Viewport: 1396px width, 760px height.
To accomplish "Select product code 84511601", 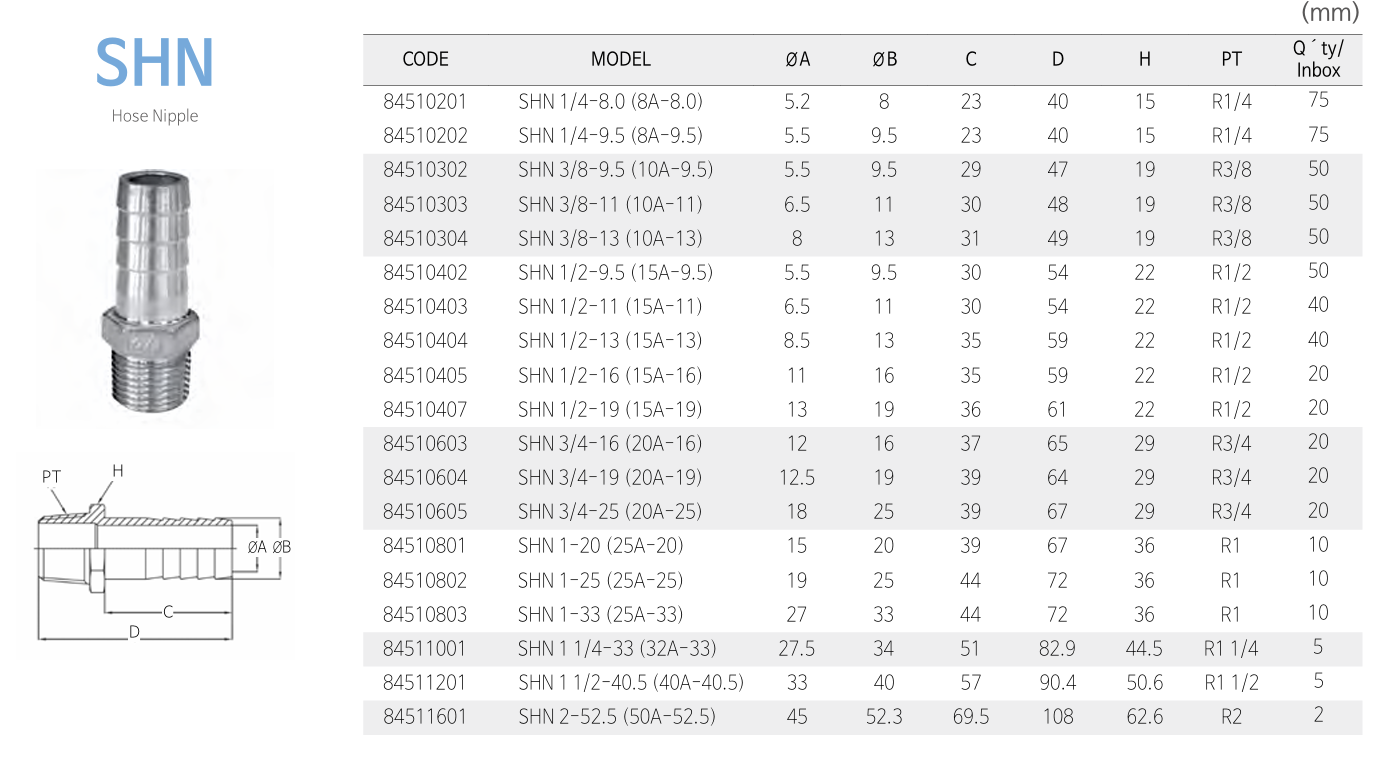I will tap(425, 716).
